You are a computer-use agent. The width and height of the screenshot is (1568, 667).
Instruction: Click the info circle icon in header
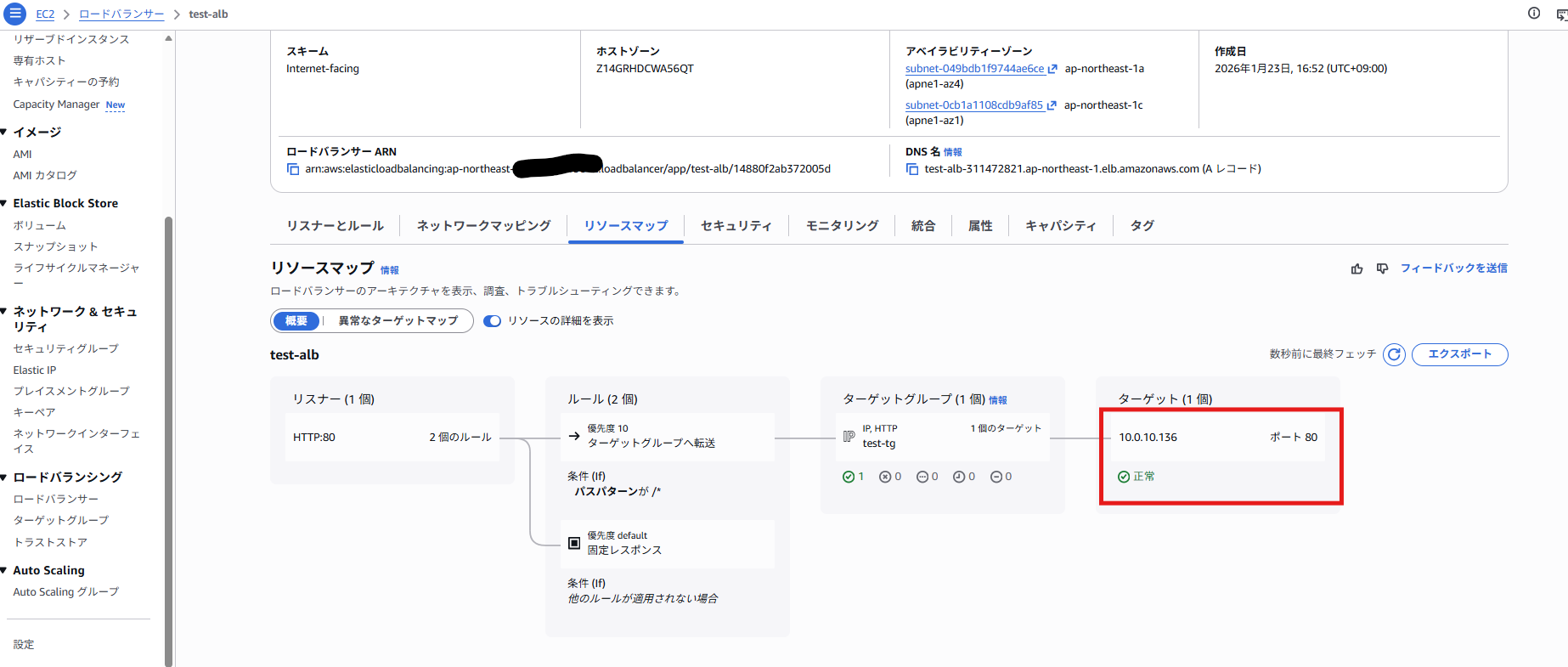pos(1534,13)
